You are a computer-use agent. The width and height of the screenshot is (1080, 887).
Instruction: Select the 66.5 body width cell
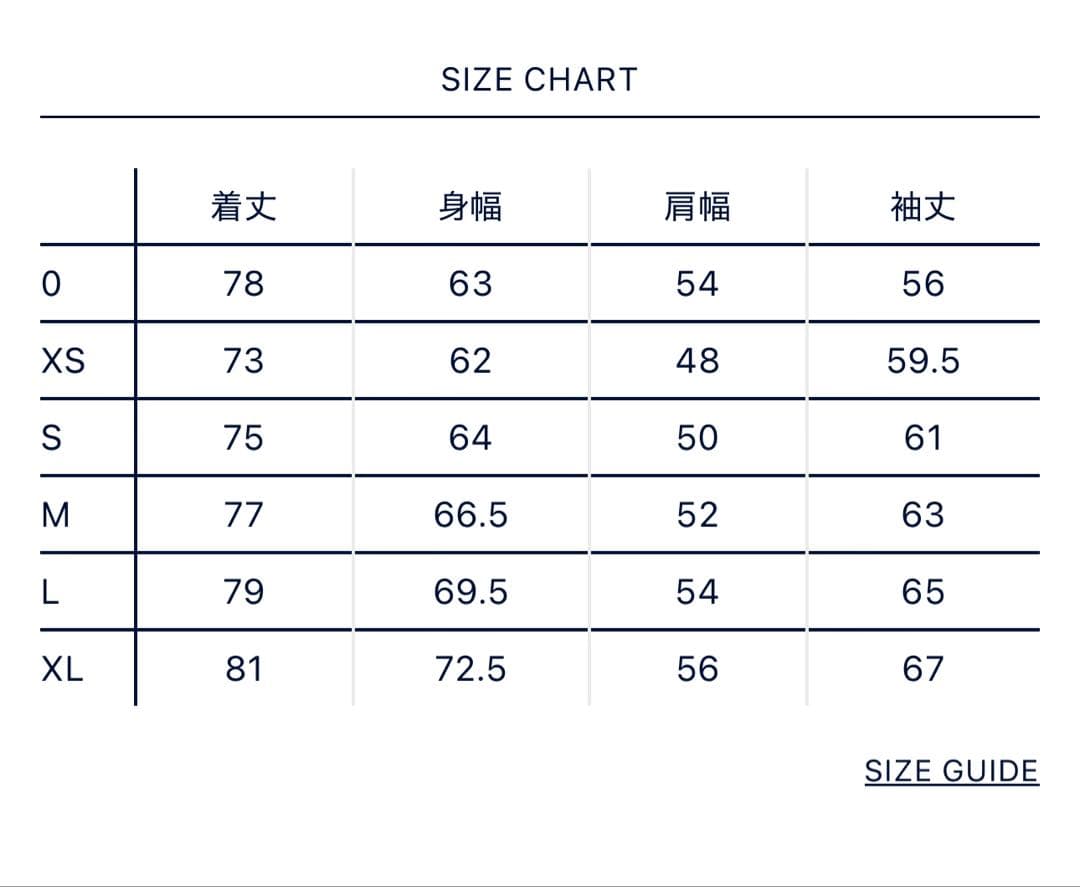[470, 515]
